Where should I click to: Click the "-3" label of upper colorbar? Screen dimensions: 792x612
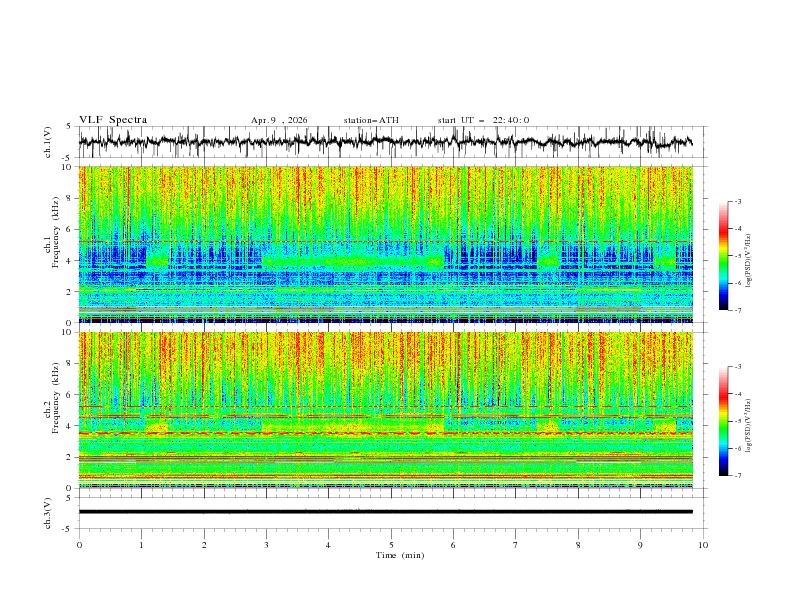click(x=738, y=201)
